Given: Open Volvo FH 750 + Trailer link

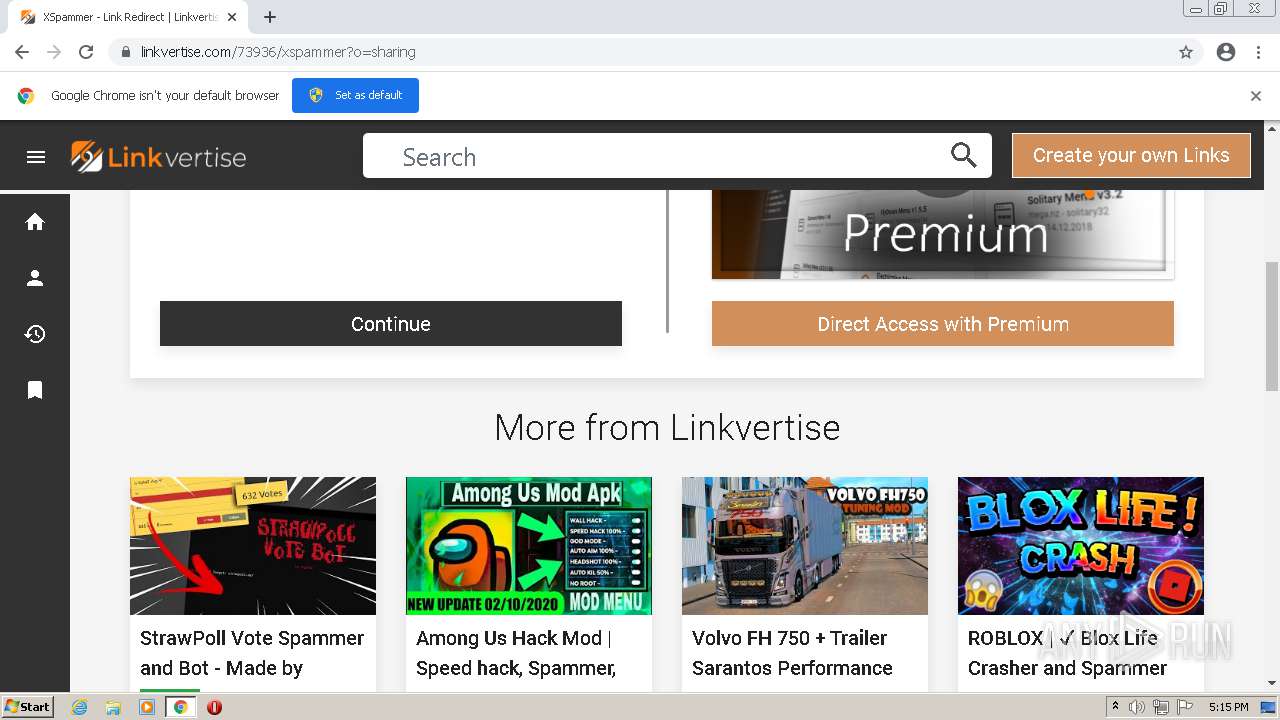Looking at the screenshot, I should tap(792, 653).
